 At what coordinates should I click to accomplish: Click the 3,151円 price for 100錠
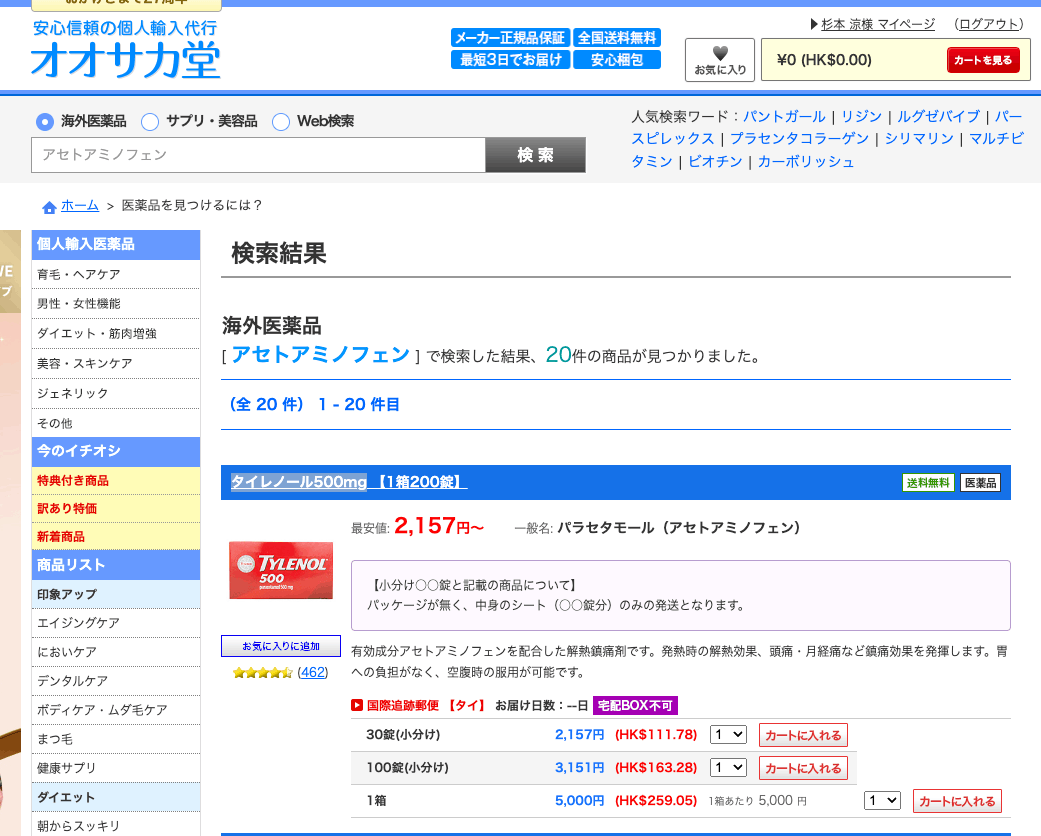click(580, 768)
